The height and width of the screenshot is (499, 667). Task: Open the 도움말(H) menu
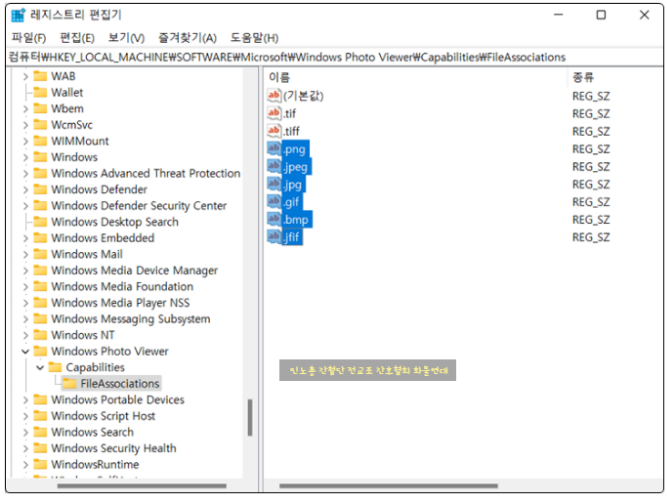point(254,38)
